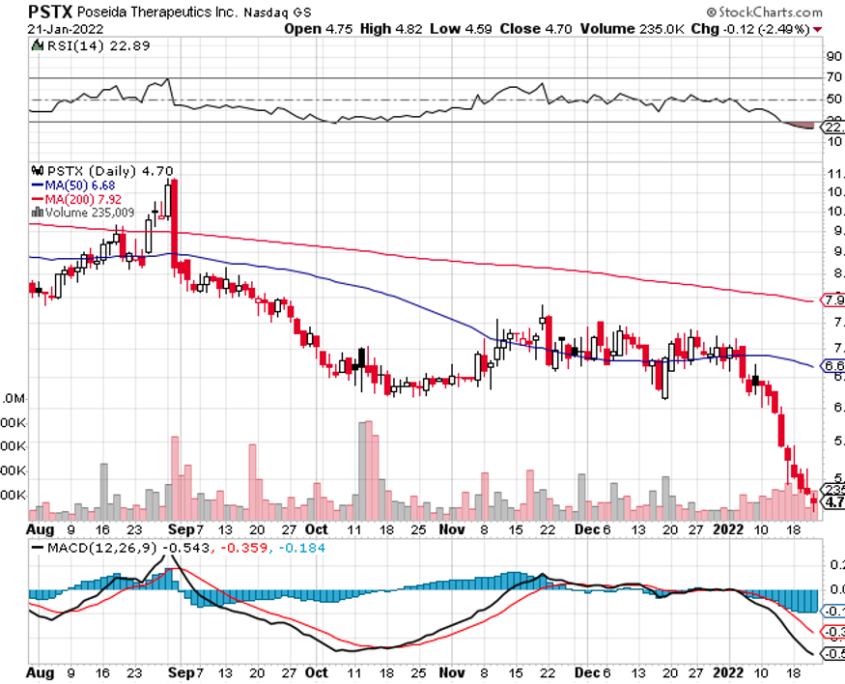Click the volume bars icon in legend
Image resolution: width=845 pixels, height=684 pixels.
click(39, 212)
